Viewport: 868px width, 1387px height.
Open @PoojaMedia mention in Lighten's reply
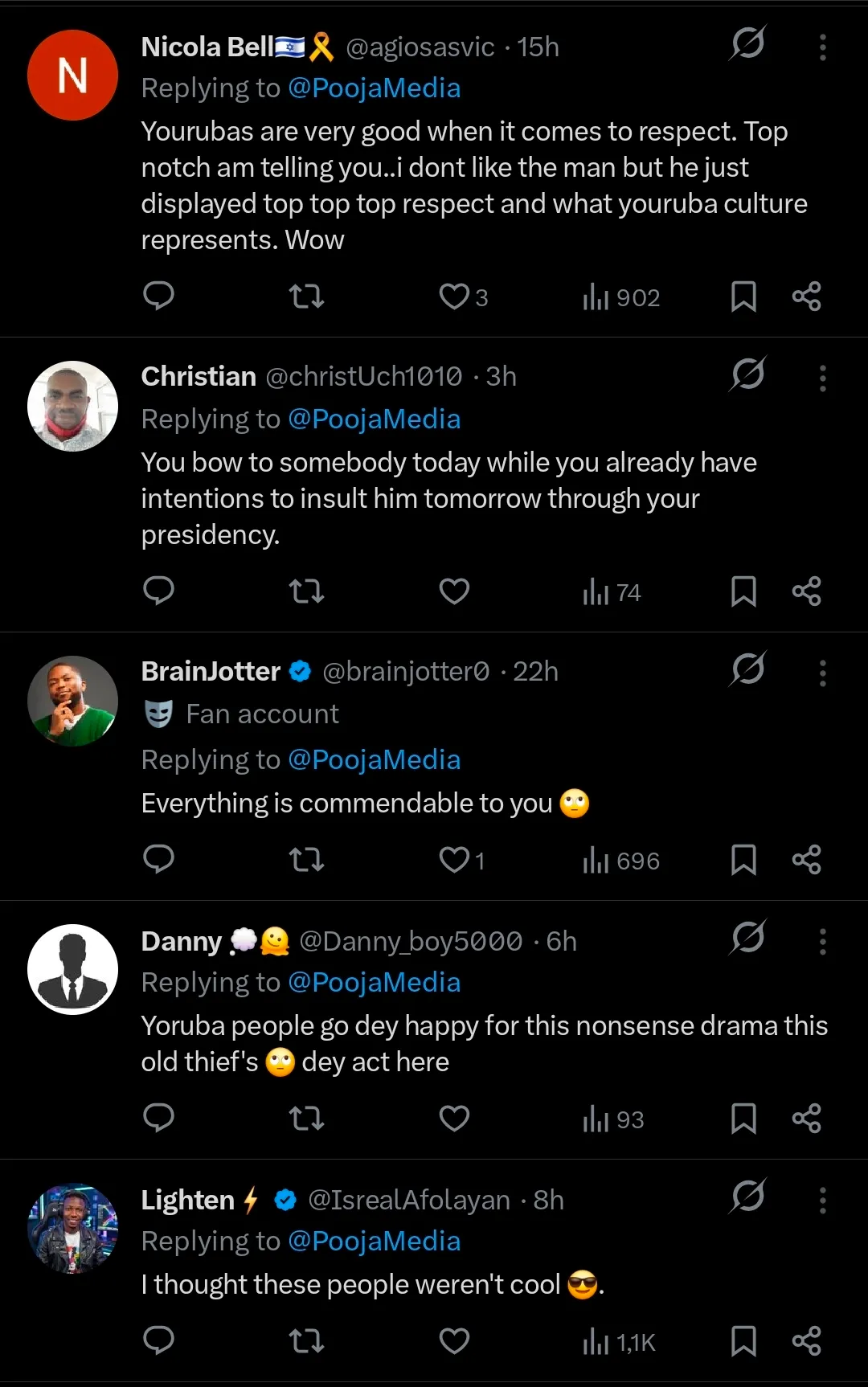[374, 1242]
